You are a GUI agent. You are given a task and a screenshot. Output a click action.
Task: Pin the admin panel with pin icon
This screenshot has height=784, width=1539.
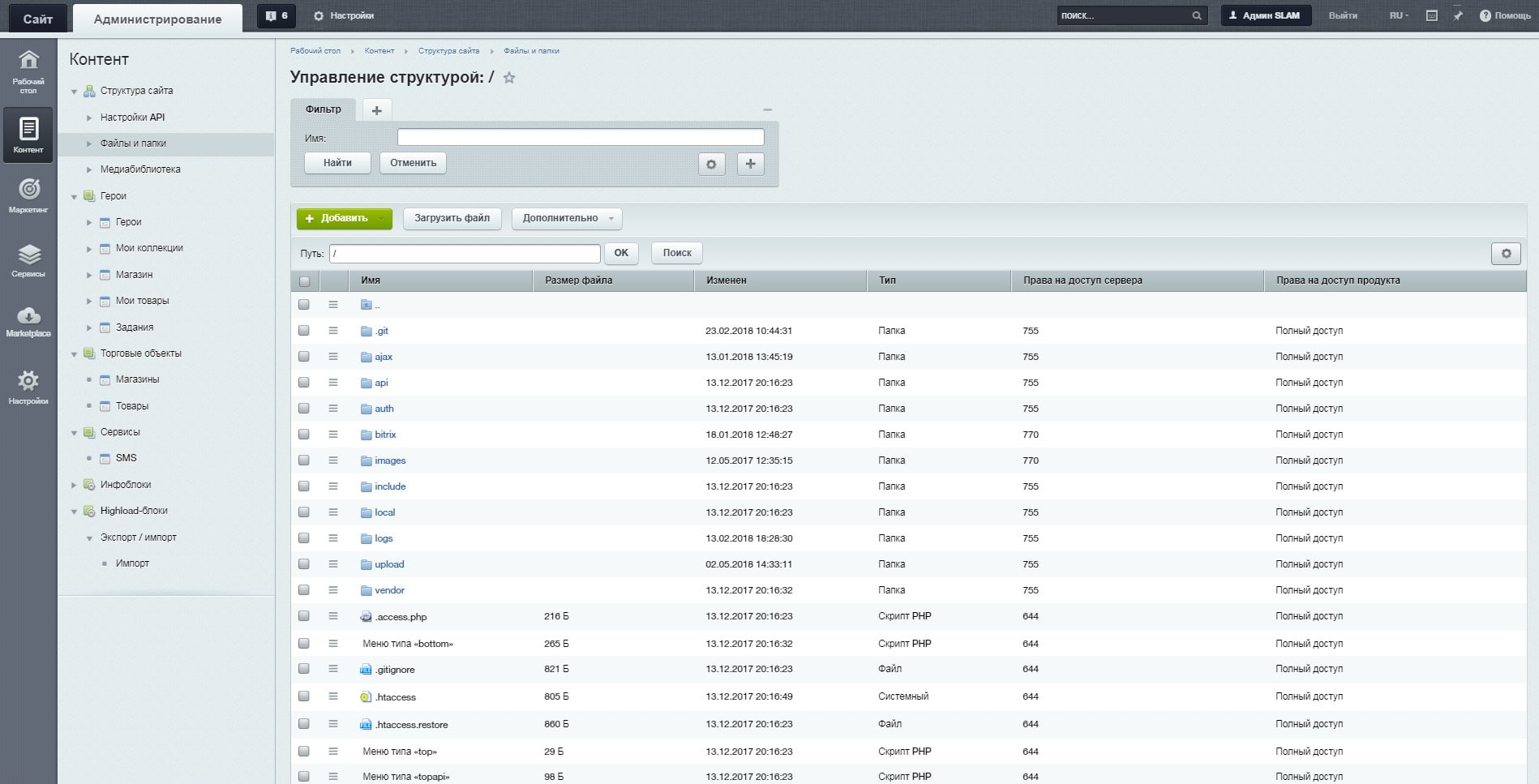(x=1458, y=15)
